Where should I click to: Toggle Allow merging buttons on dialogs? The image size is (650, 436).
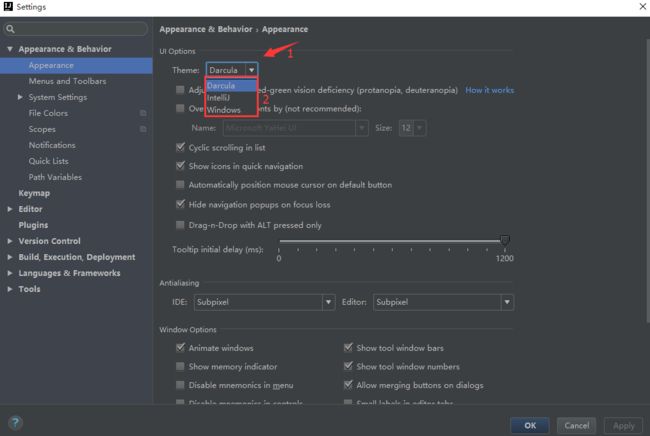(348, 385)
